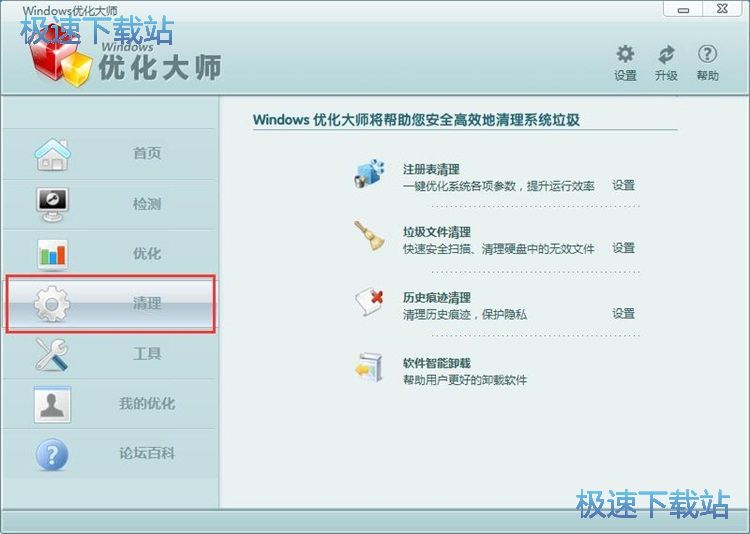
Task: Click the 升级 label in the header
Action: pos(666,76)
